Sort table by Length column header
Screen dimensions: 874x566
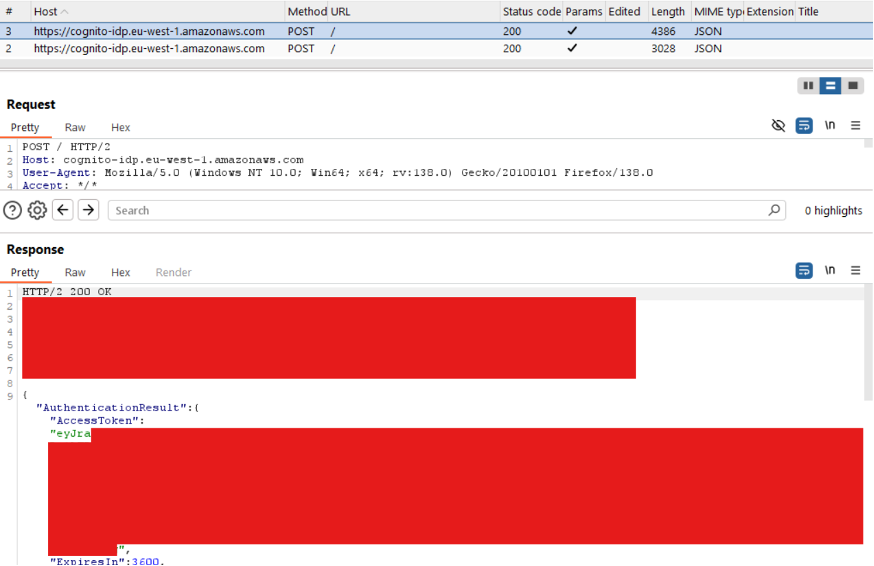(668, 12)
